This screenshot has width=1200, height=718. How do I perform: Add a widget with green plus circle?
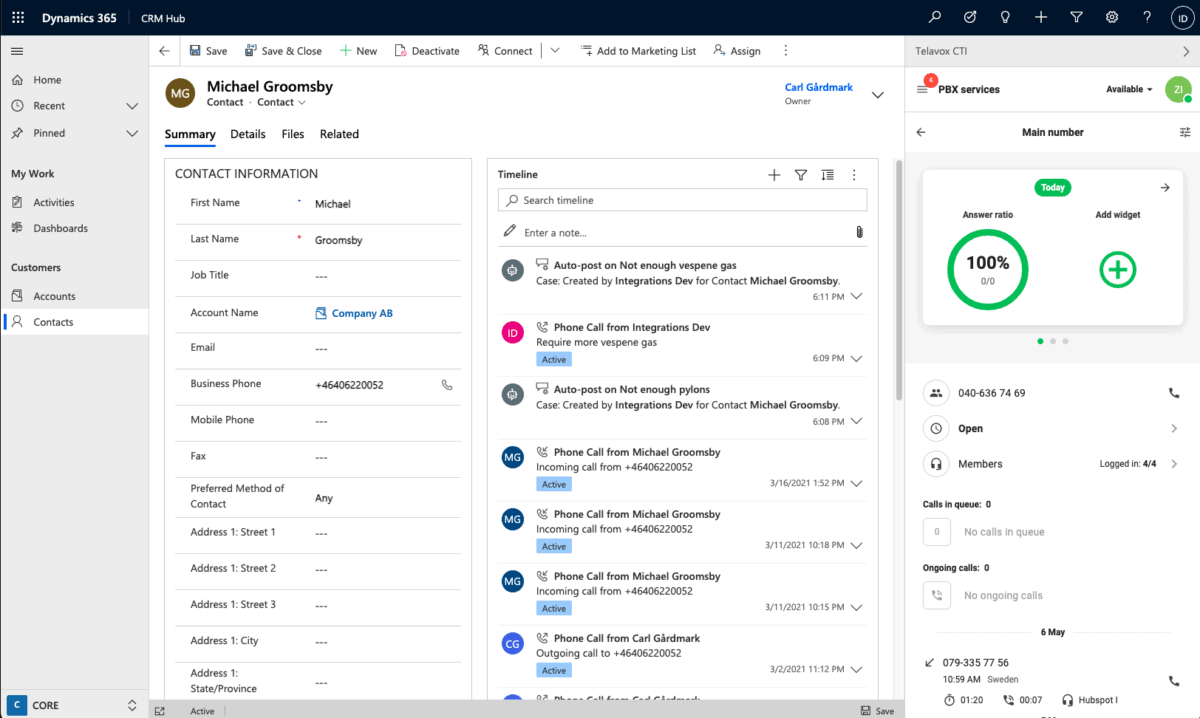click(1118, 269)
